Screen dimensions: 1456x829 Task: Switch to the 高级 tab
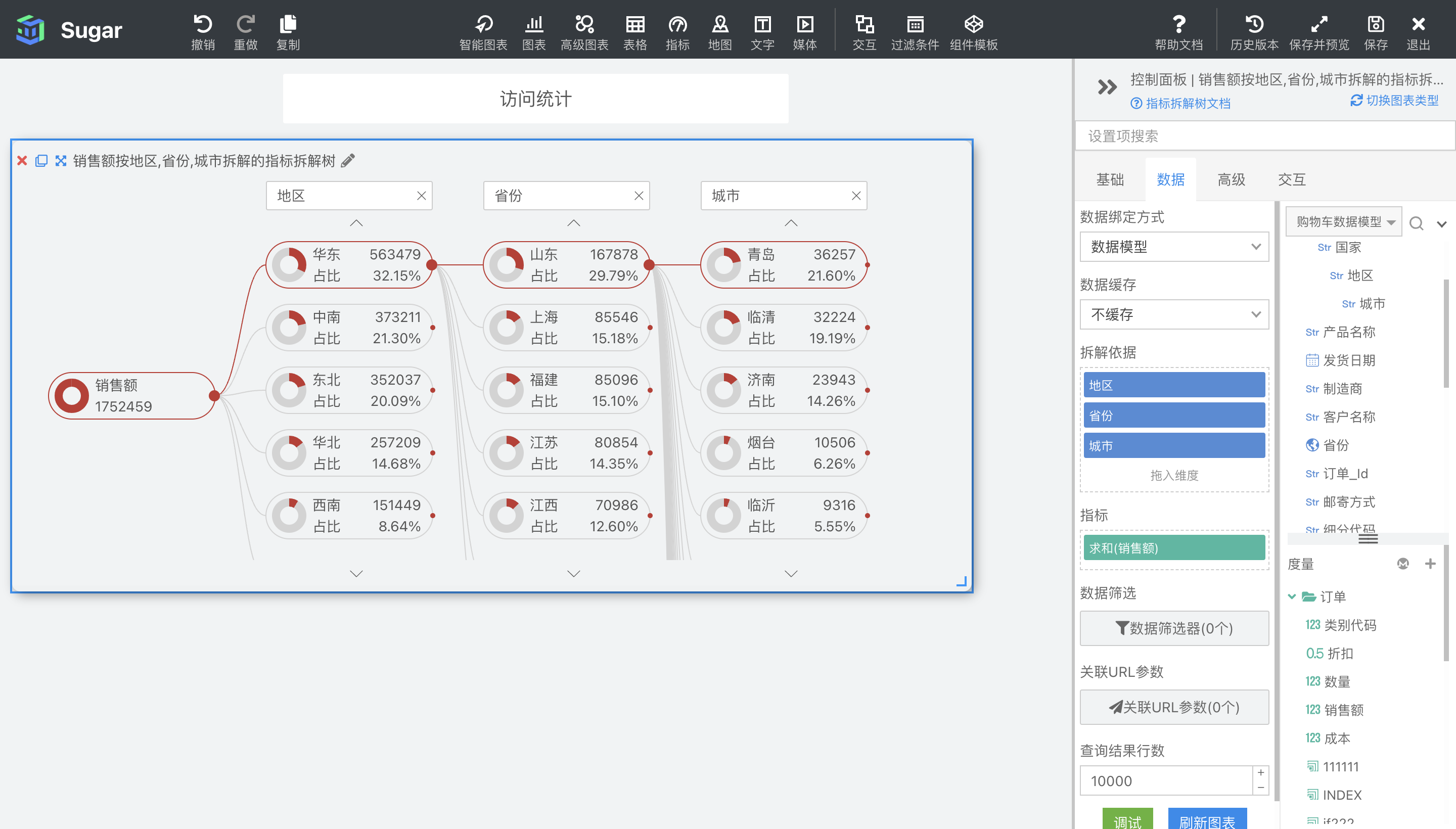click(1231, 180)
